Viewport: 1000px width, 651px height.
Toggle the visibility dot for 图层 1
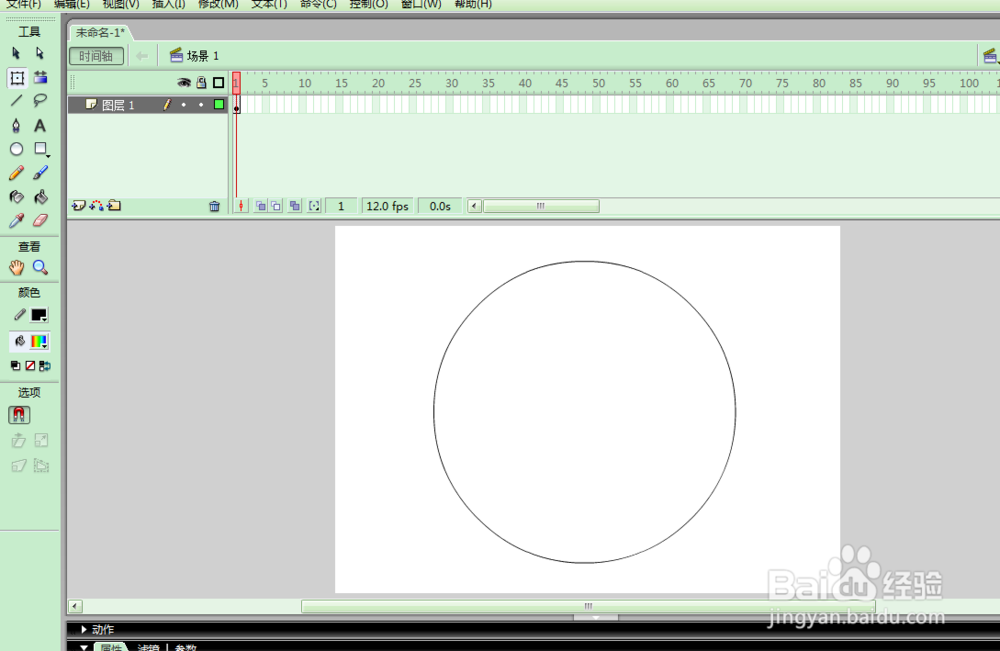(x=184, y=105)
